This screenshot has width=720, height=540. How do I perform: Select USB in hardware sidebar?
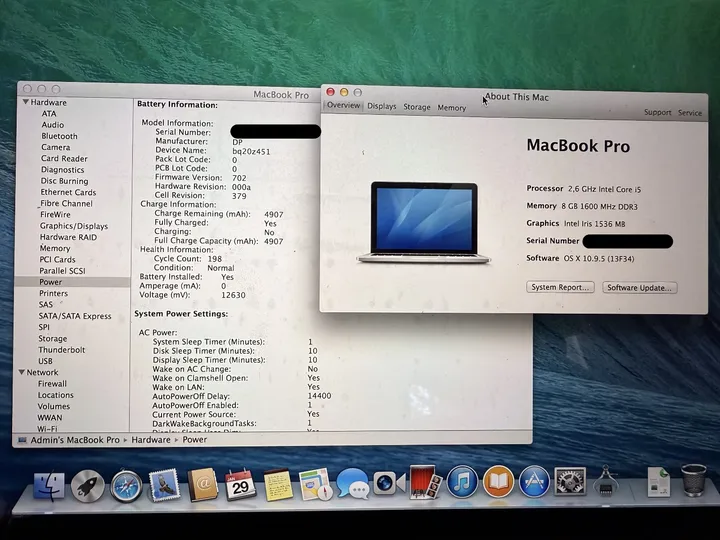click(x=45, y=361)
